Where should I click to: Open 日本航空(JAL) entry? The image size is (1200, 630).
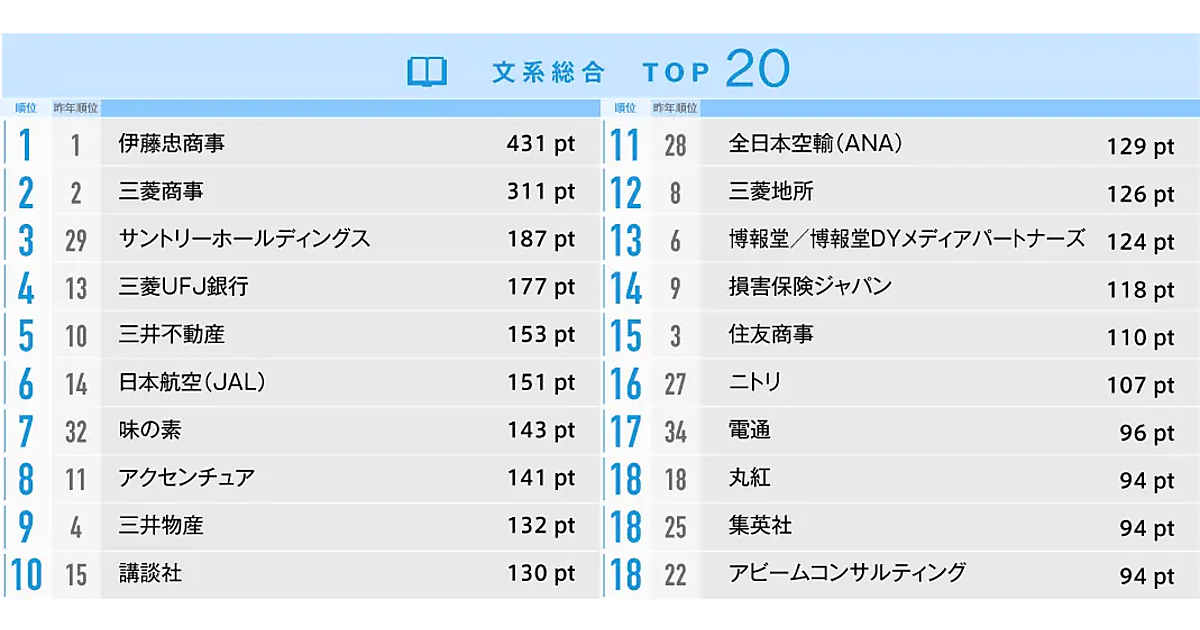coord(191,382)
